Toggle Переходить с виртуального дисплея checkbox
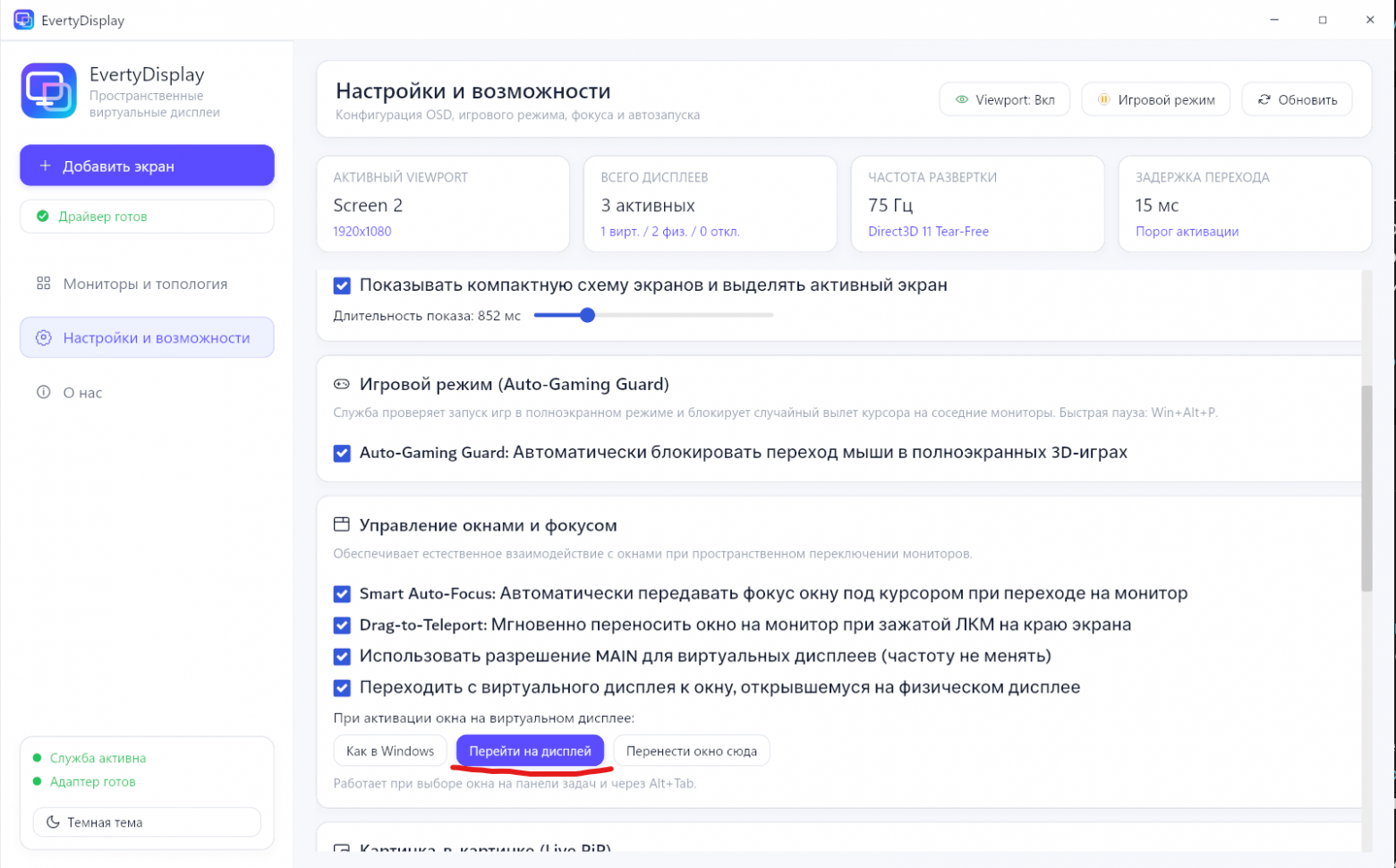Viewport: 1396px width, 868px height. click(342, 688)
